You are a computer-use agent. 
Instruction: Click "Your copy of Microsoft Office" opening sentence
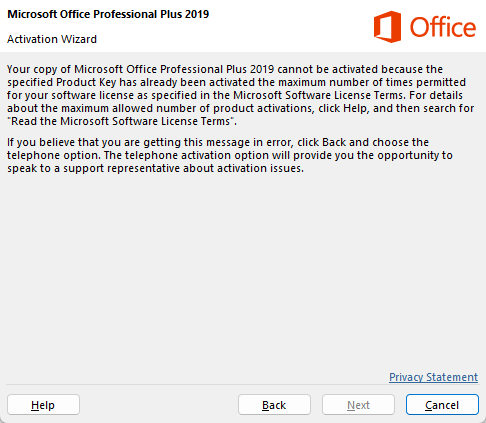click(x=82, y=69)
